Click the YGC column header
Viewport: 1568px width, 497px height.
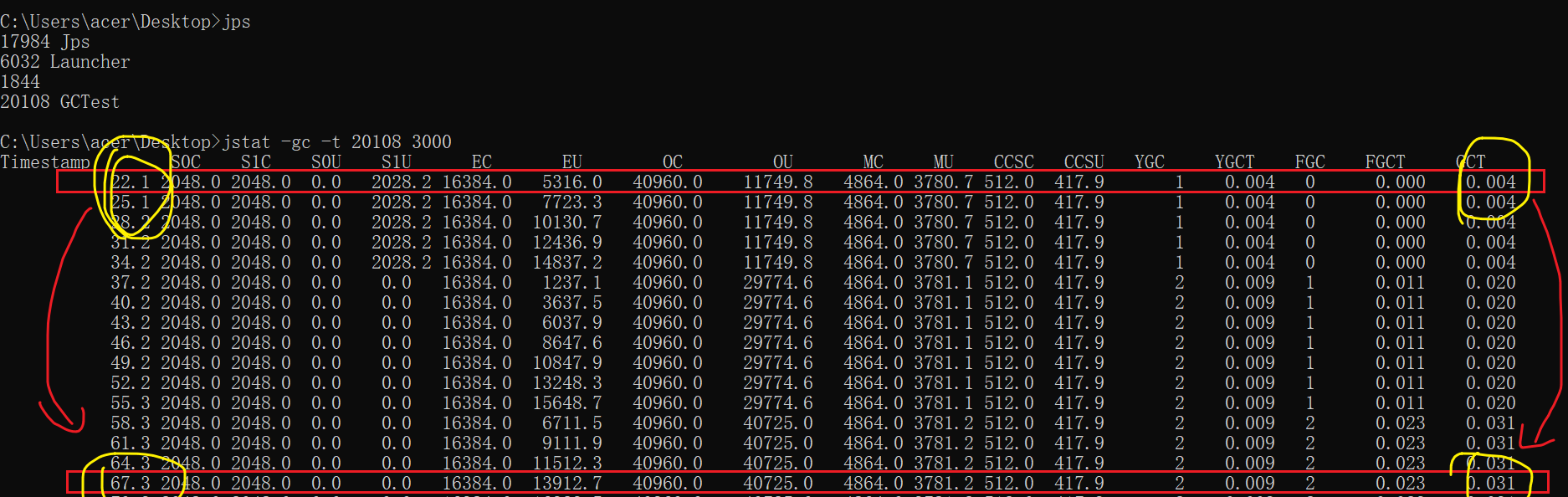coord(1149,162)
